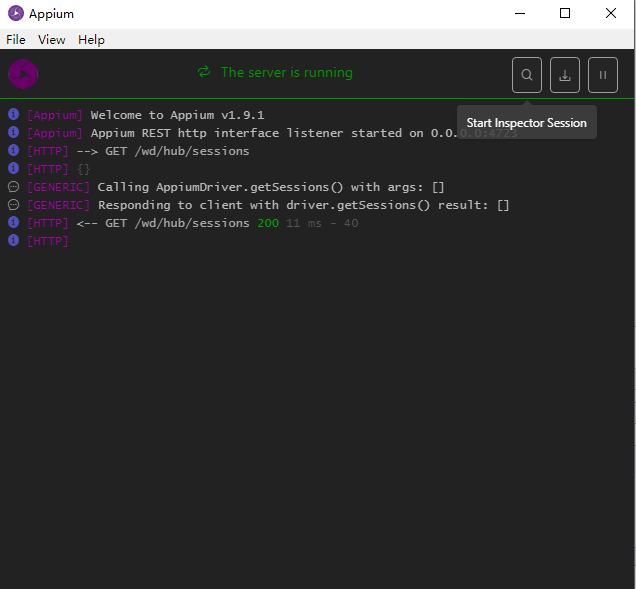Click the 'Start Inspector Session' tooltip
Viewport: 636px width, 589px height.
click(x=526, y=123)
